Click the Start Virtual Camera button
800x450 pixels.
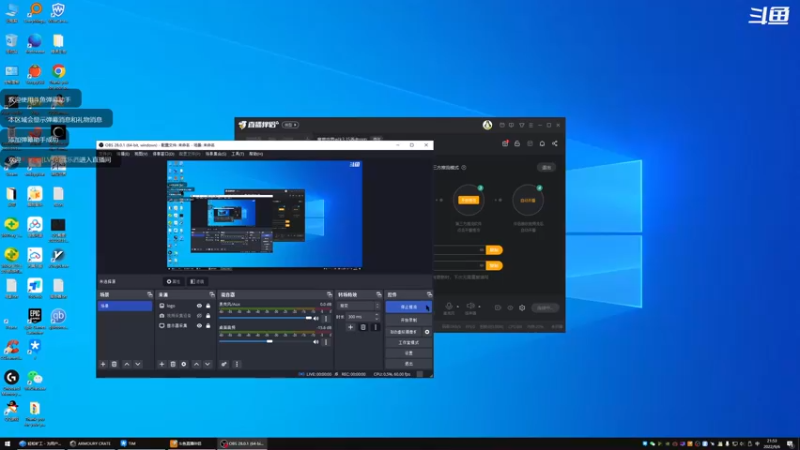pyautogui.click(x=404, y=332)
